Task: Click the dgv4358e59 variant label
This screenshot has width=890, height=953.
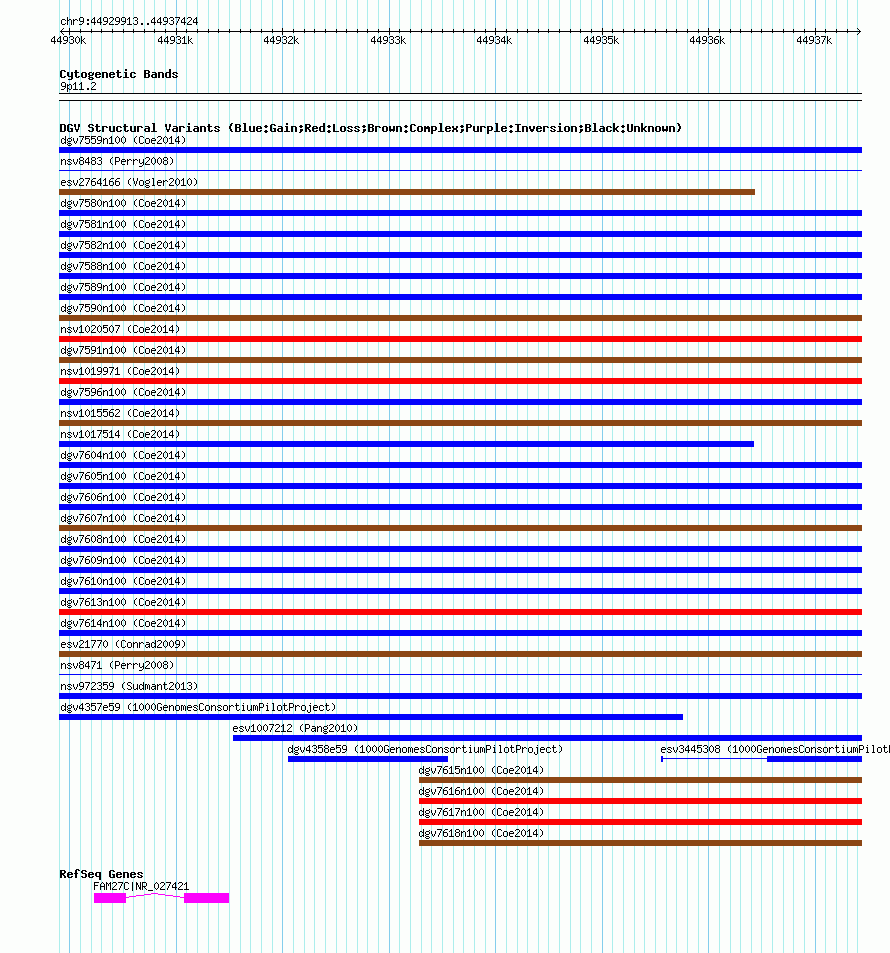Action: (x=425, y=749)
